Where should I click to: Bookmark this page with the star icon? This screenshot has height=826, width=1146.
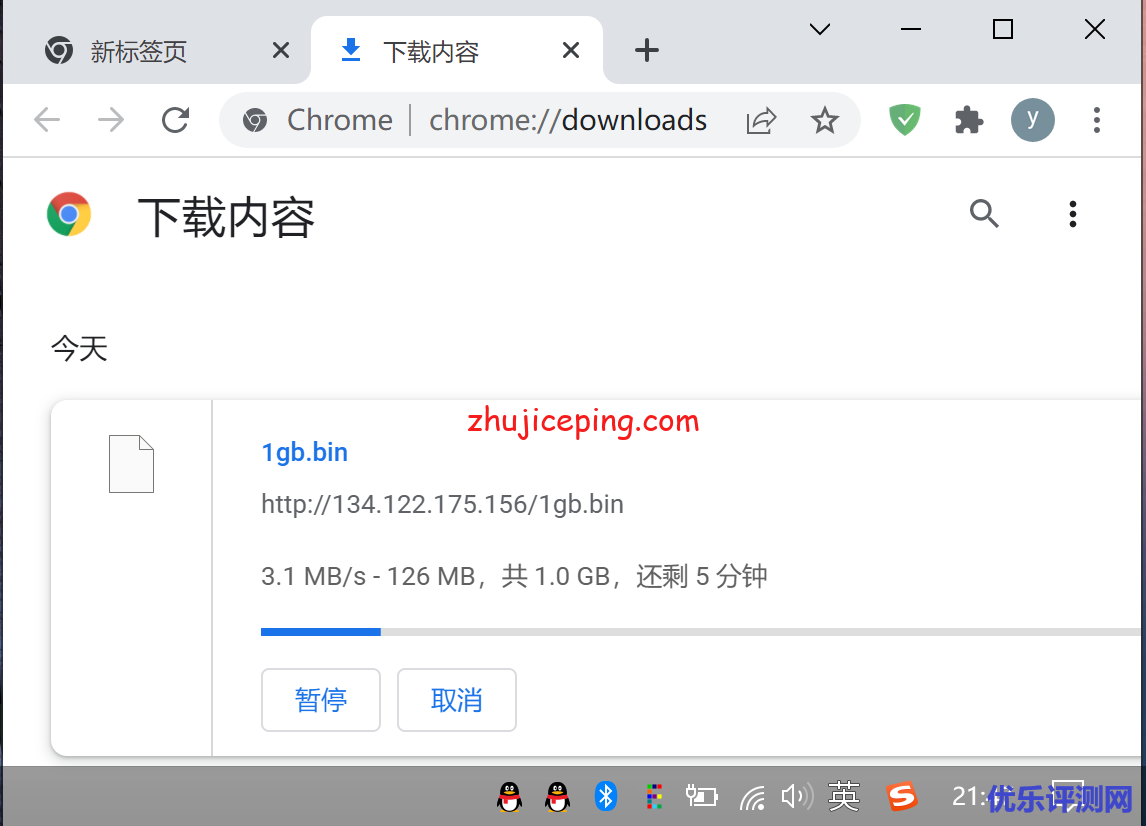coord(824,121)
